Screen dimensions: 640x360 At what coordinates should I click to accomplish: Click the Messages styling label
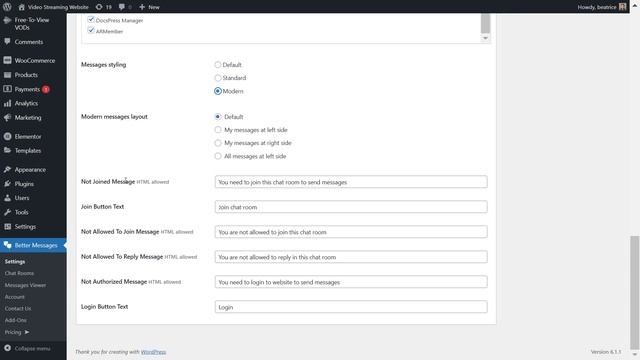point(103,64)
